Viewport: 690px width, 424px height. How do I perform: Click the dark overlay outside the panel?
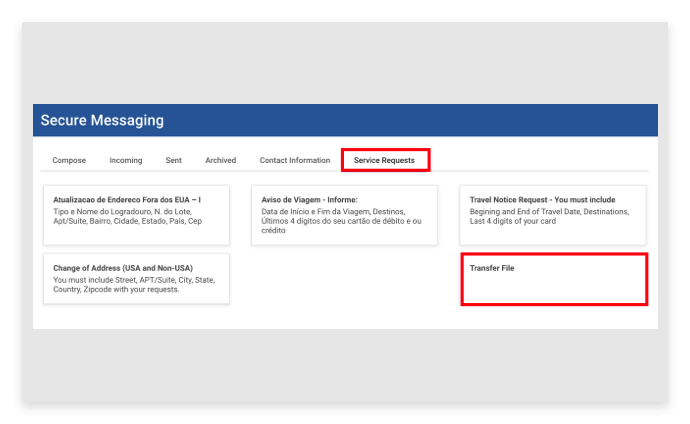click(345, 365)
